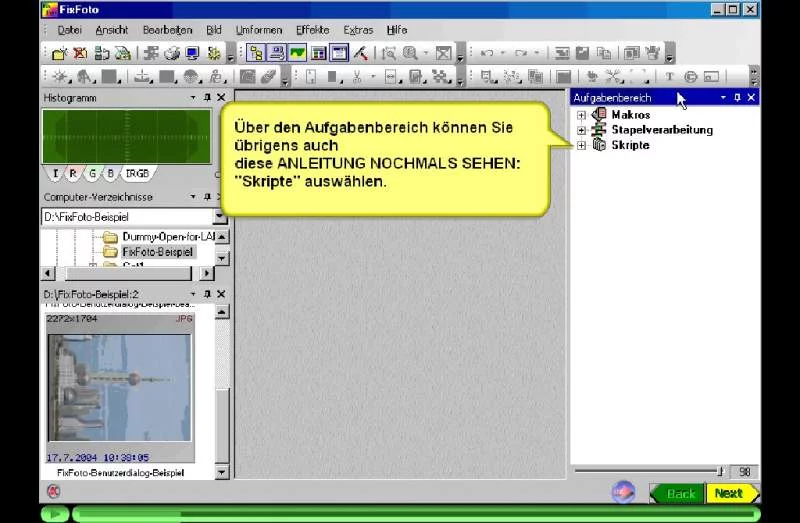Expand the Skripte tree node
Image resolution: width=800 pixels, height=523 pixels.
click(581, 145)
